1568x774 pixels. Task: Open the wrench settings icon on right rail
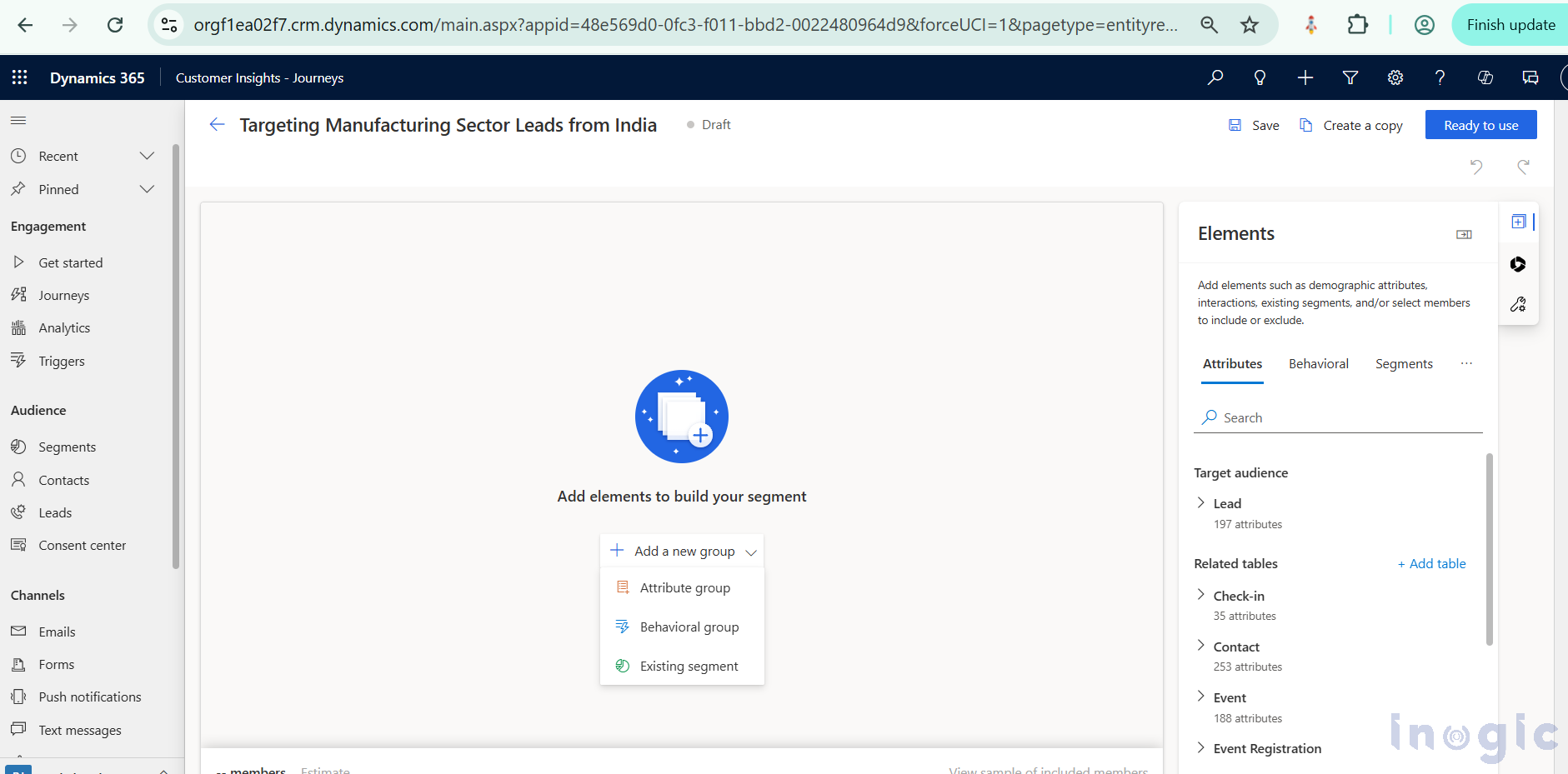[x=1519, y=304]
